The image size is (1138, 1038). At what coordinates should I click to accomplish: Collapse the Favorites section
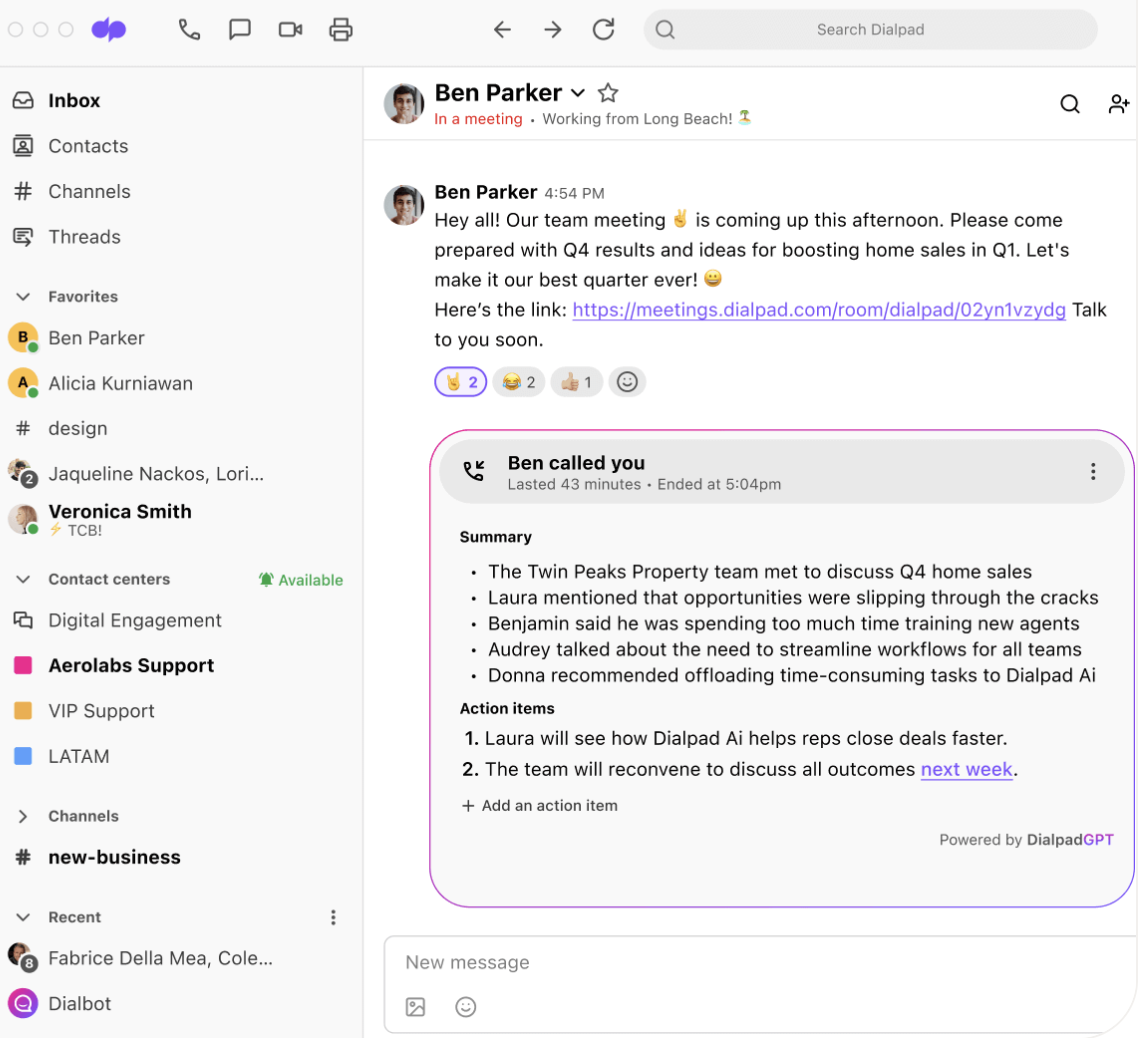23,297
